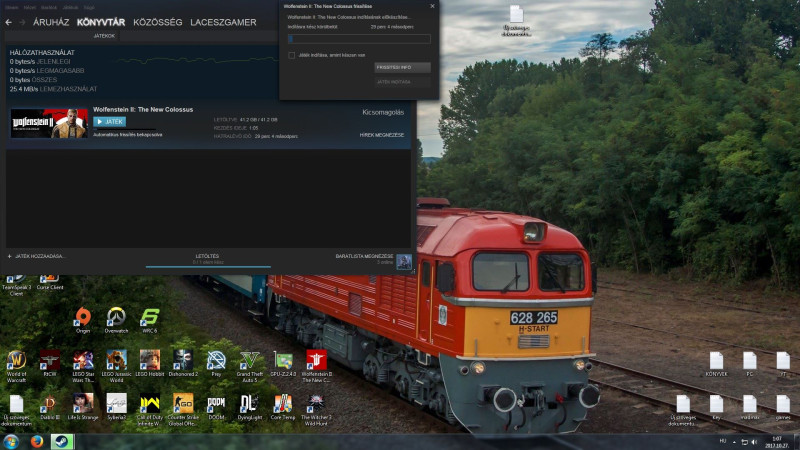Image resolution: width=800 pixels, height=450 pixels.
Task: Select the KÖNYVEK text file on desktop
Action: (716, 364)
